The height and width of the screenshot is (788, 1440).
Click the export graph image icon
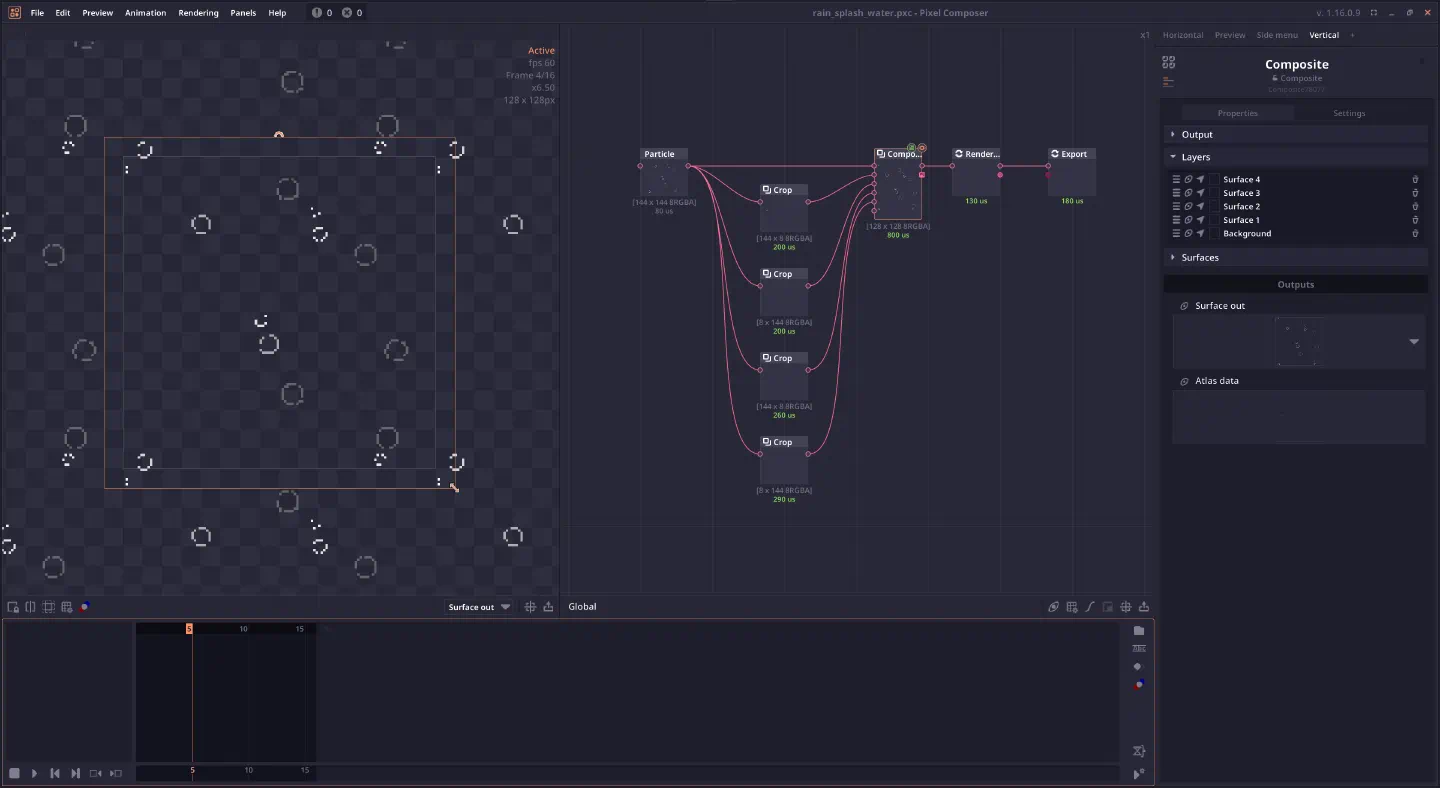(1144, 606)
